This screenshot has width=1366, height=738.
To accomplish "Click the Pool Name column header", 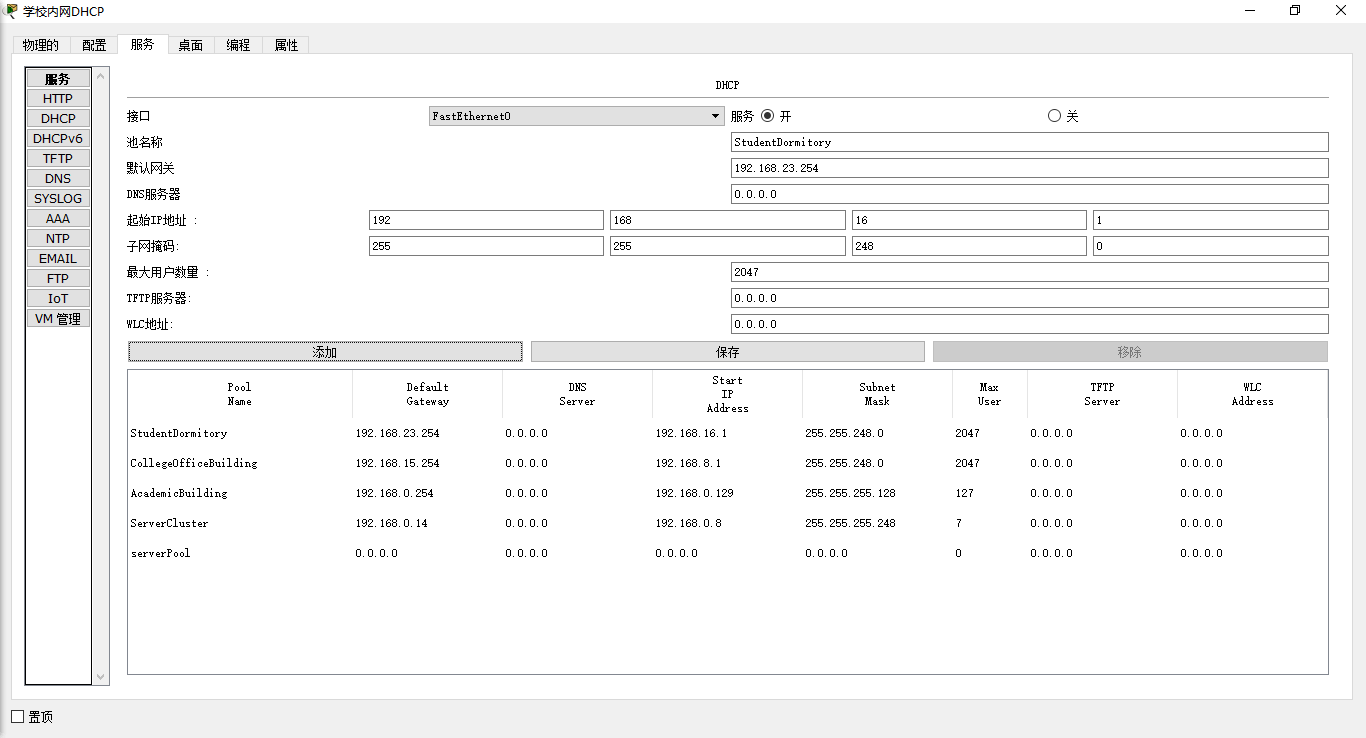I will 240,394.
